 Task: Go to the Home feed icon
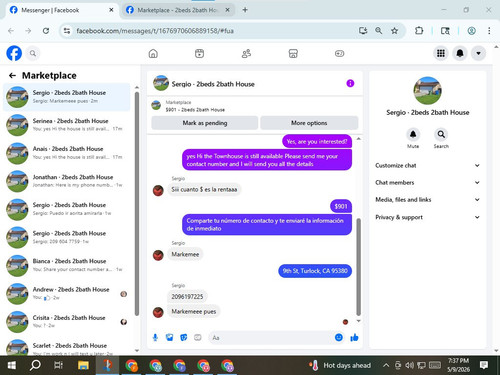(153, 53)
